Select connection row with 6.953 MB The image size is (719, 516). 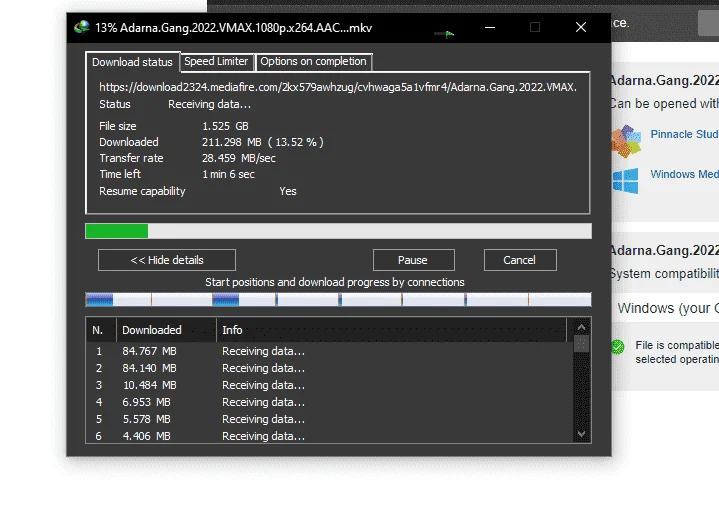pos(329,402)
